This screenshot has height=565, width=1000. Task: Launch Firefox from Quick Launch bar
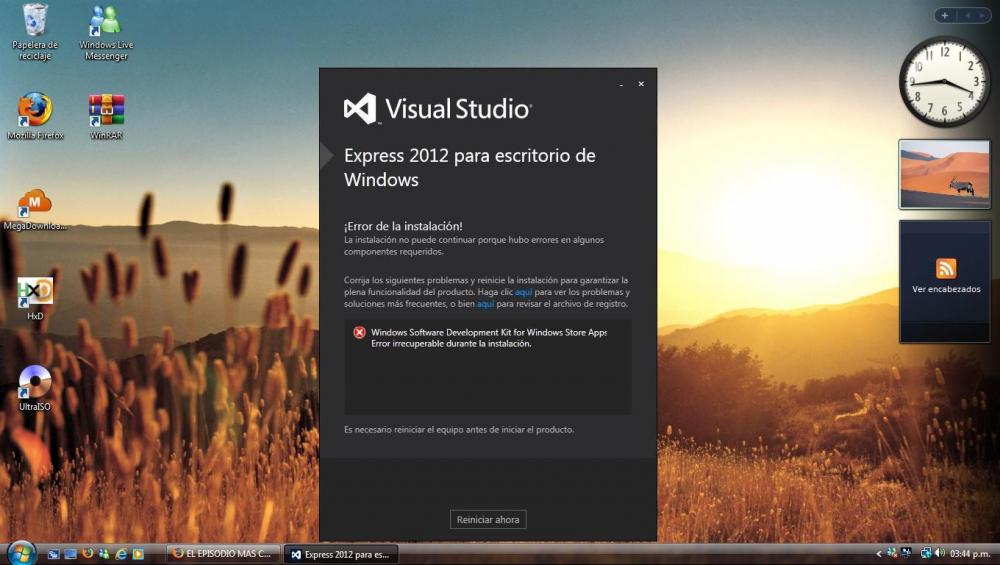pos(88,554)
